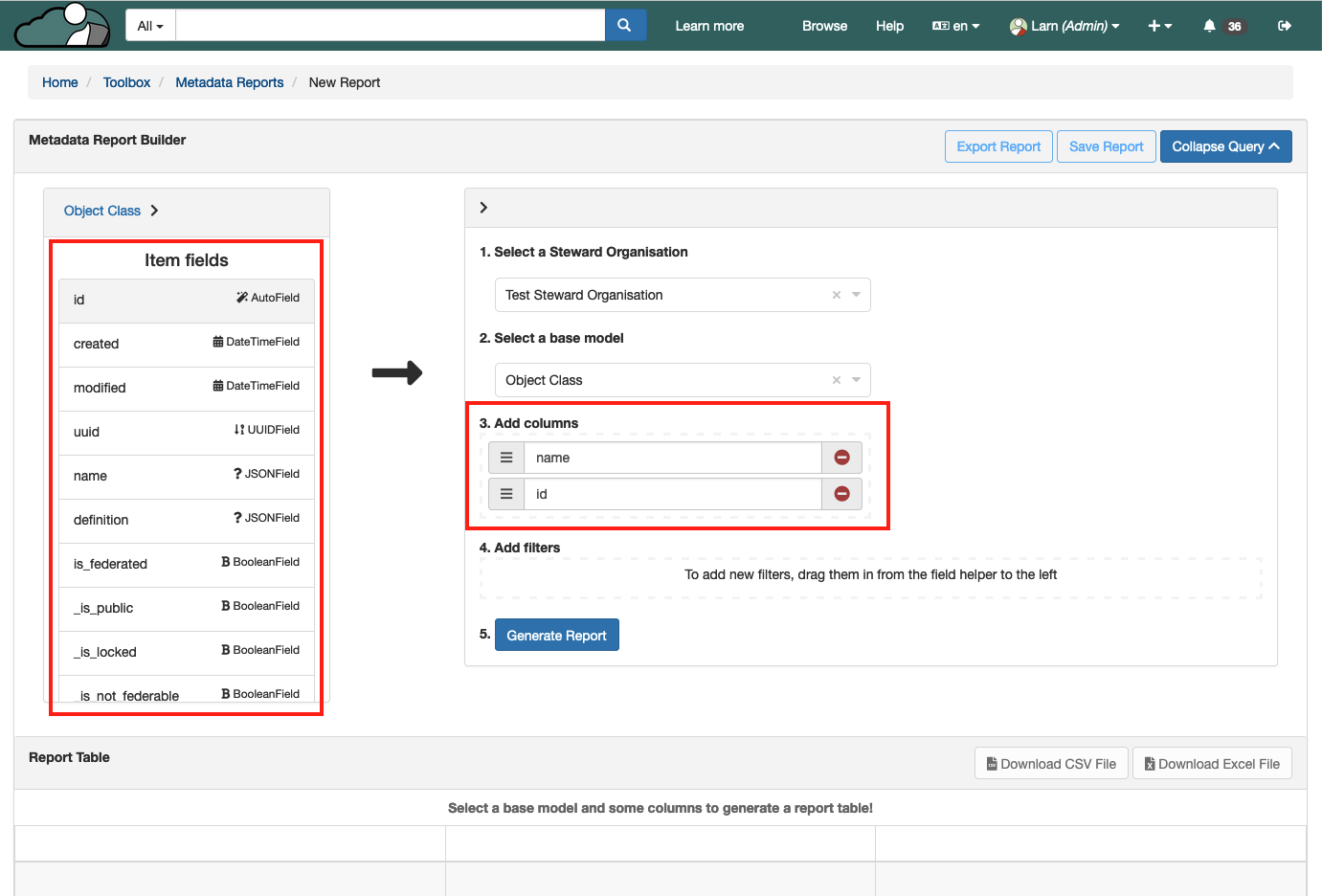Open the base model dropdown
The image size is (1322, 896).
pyautogui.click(x=856, y=380)
